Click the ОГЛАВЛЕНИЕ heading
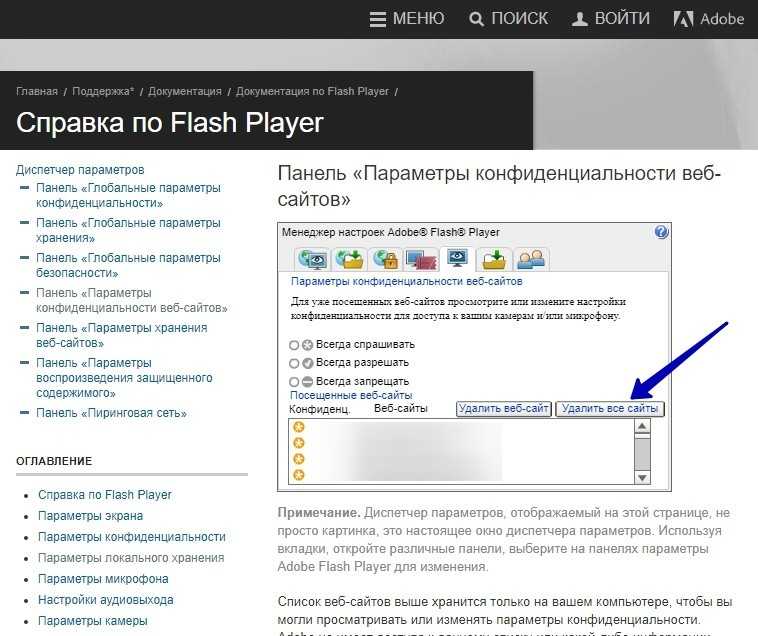758x636 pixels. [x=54, y=461]
